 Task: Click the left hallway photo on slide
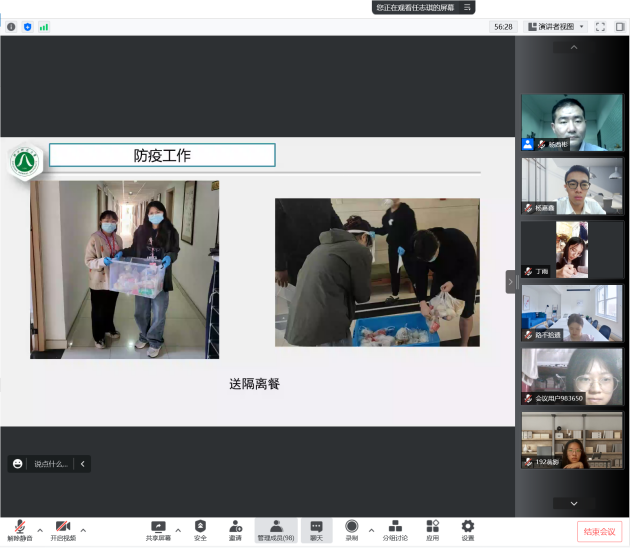[x=125, y=270]
